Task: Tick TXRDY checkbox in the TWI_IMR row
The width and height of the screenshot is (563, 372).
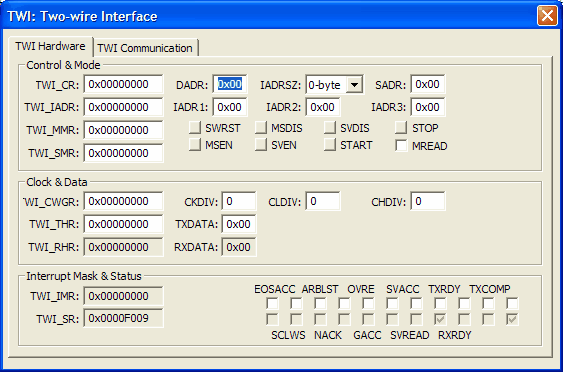Action: point(465,303)
